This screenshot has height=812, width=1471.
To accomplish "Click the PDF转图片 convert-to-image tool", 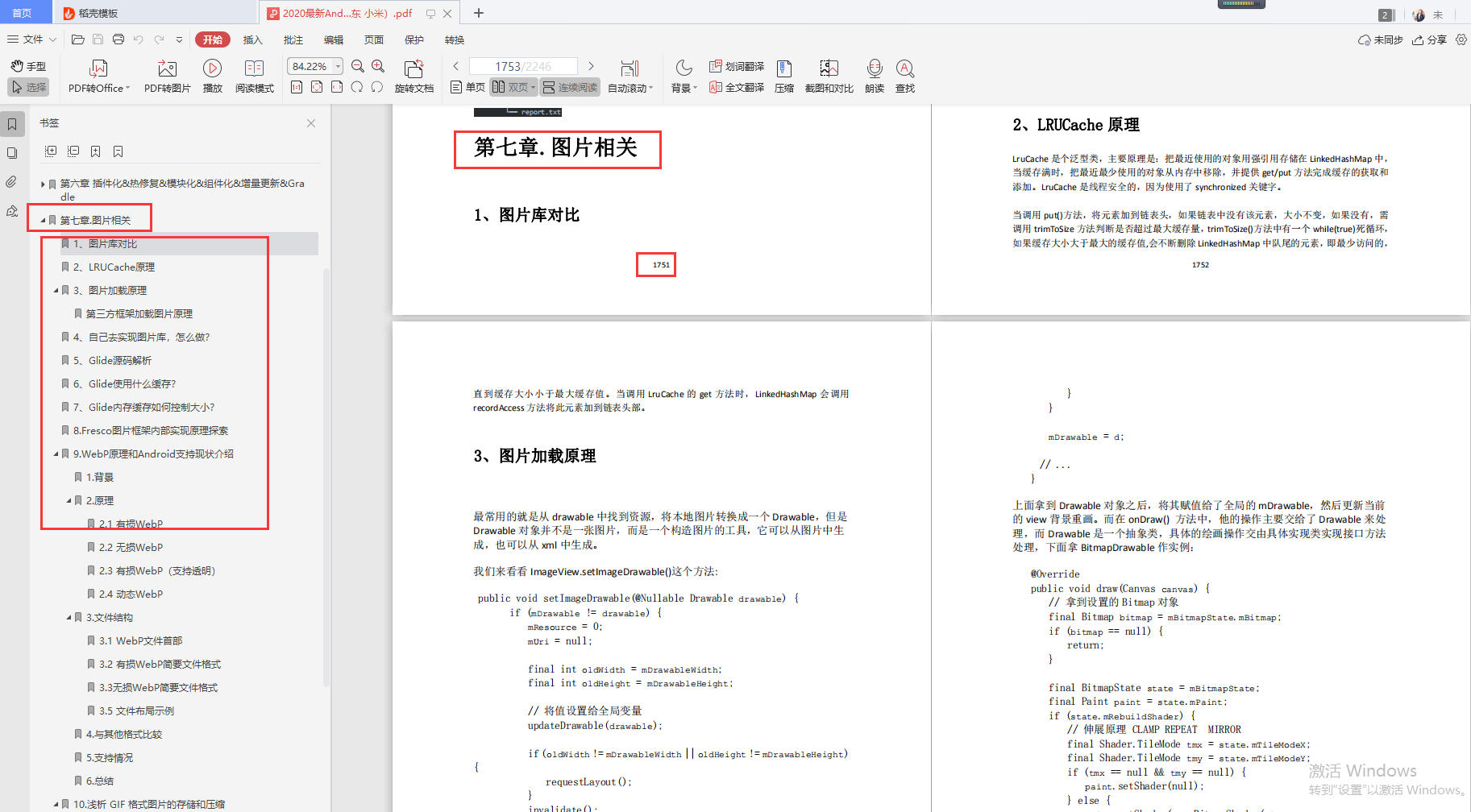I will coord(168,77).
